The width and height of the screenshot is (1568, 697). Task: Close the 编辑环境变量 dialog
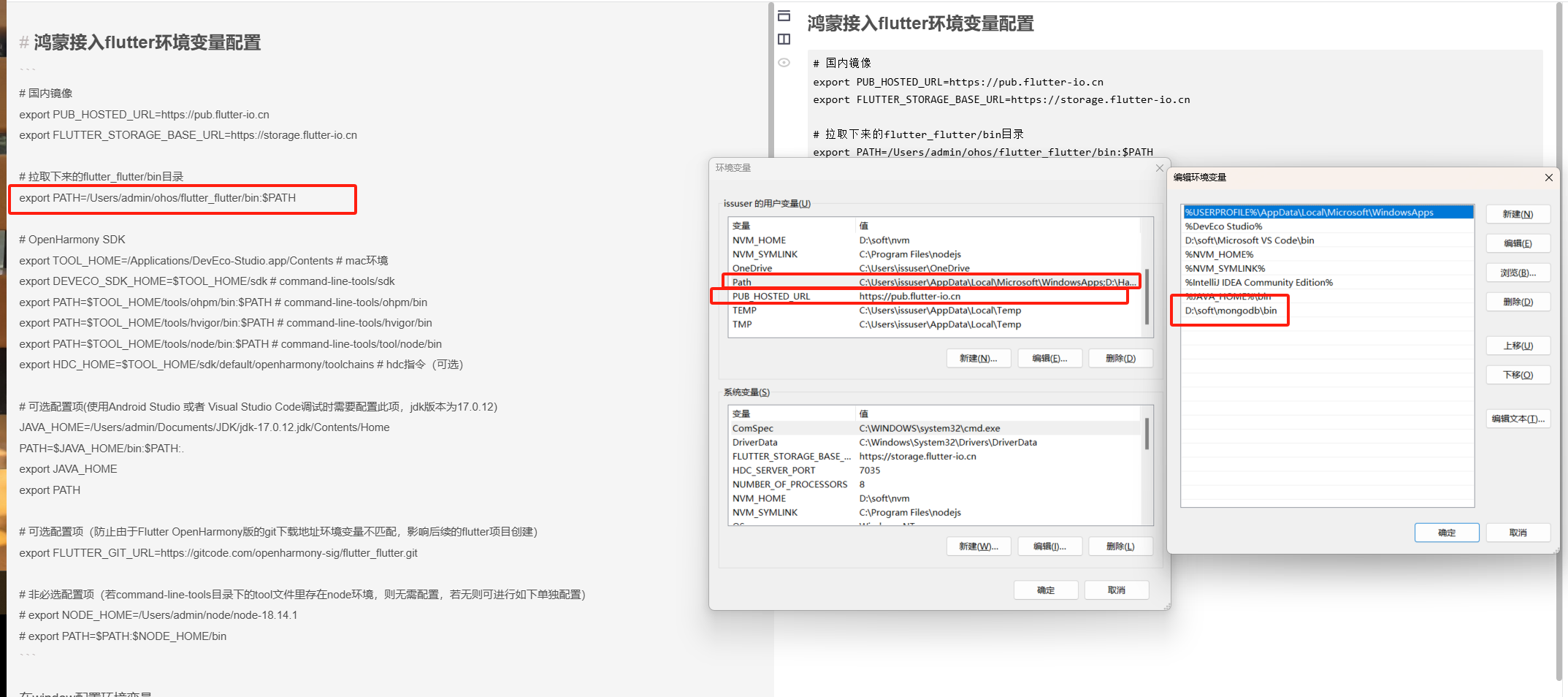click(x=1548, y=178)
